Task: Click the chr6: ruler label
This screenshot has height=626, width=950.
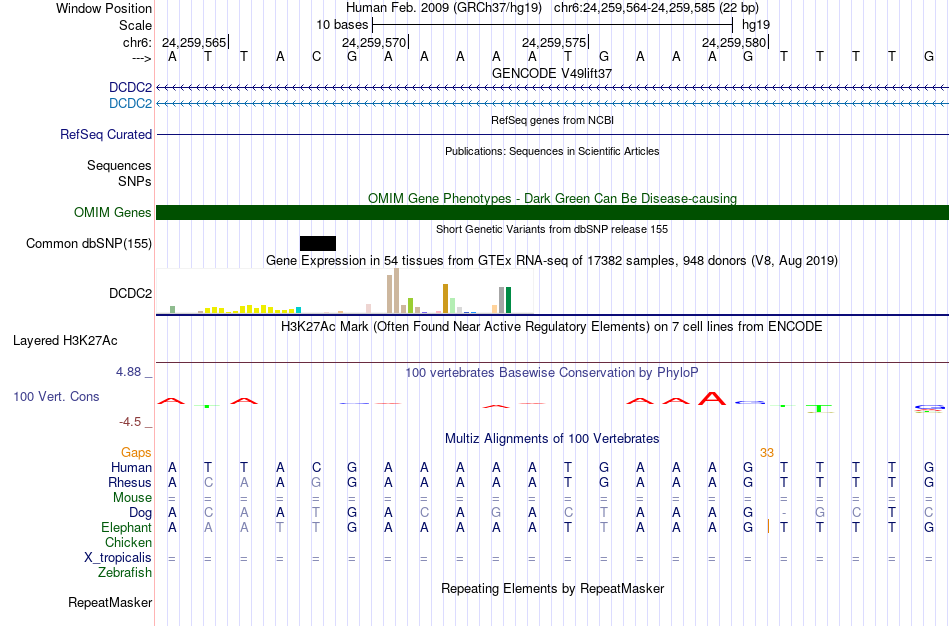Action: pyautogui.click(x=137, y=42)
